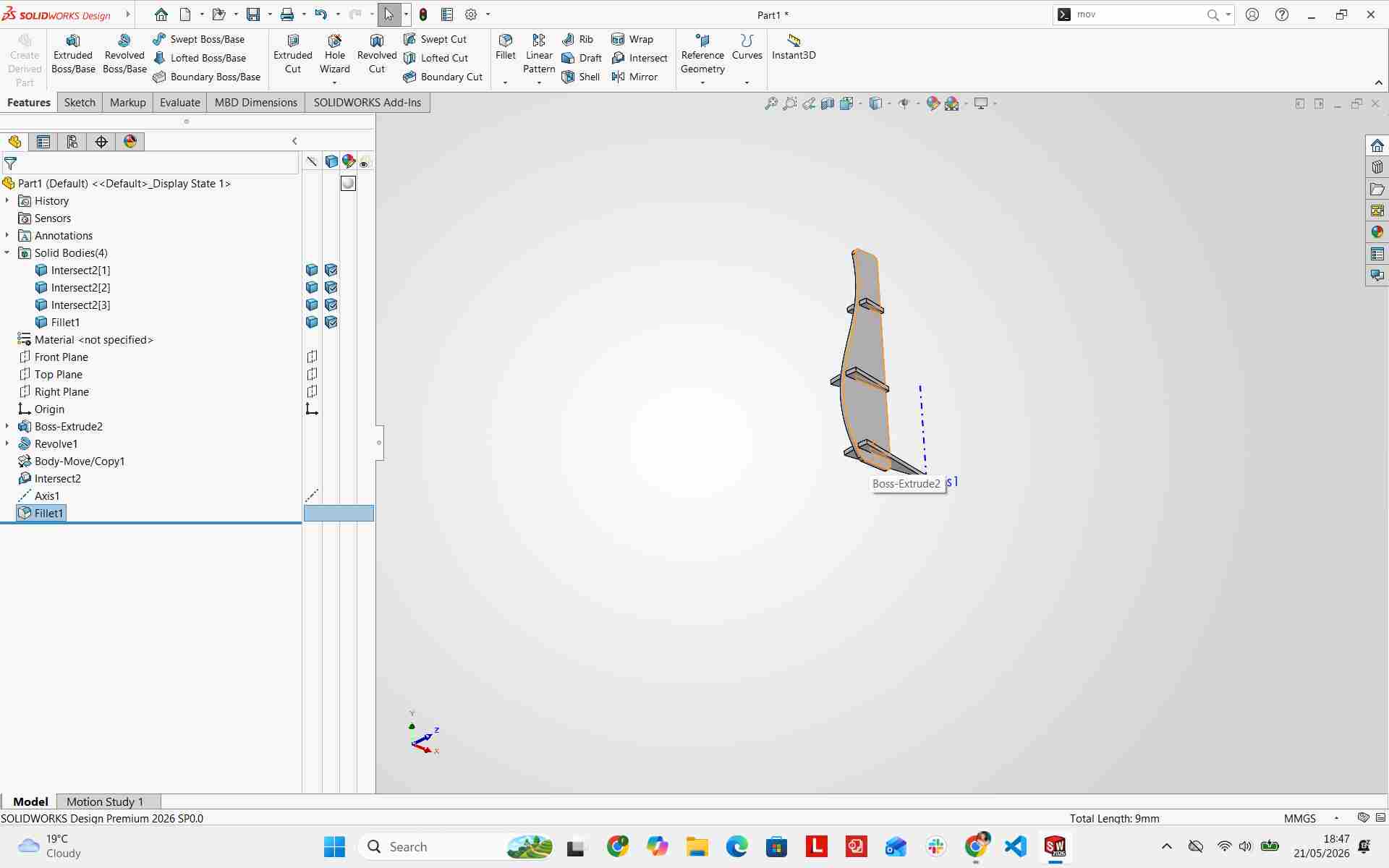Open Windows Start menu
The height and width of the screenshot is (868, 1389).
pyautogui.click(x=334, y=846)
